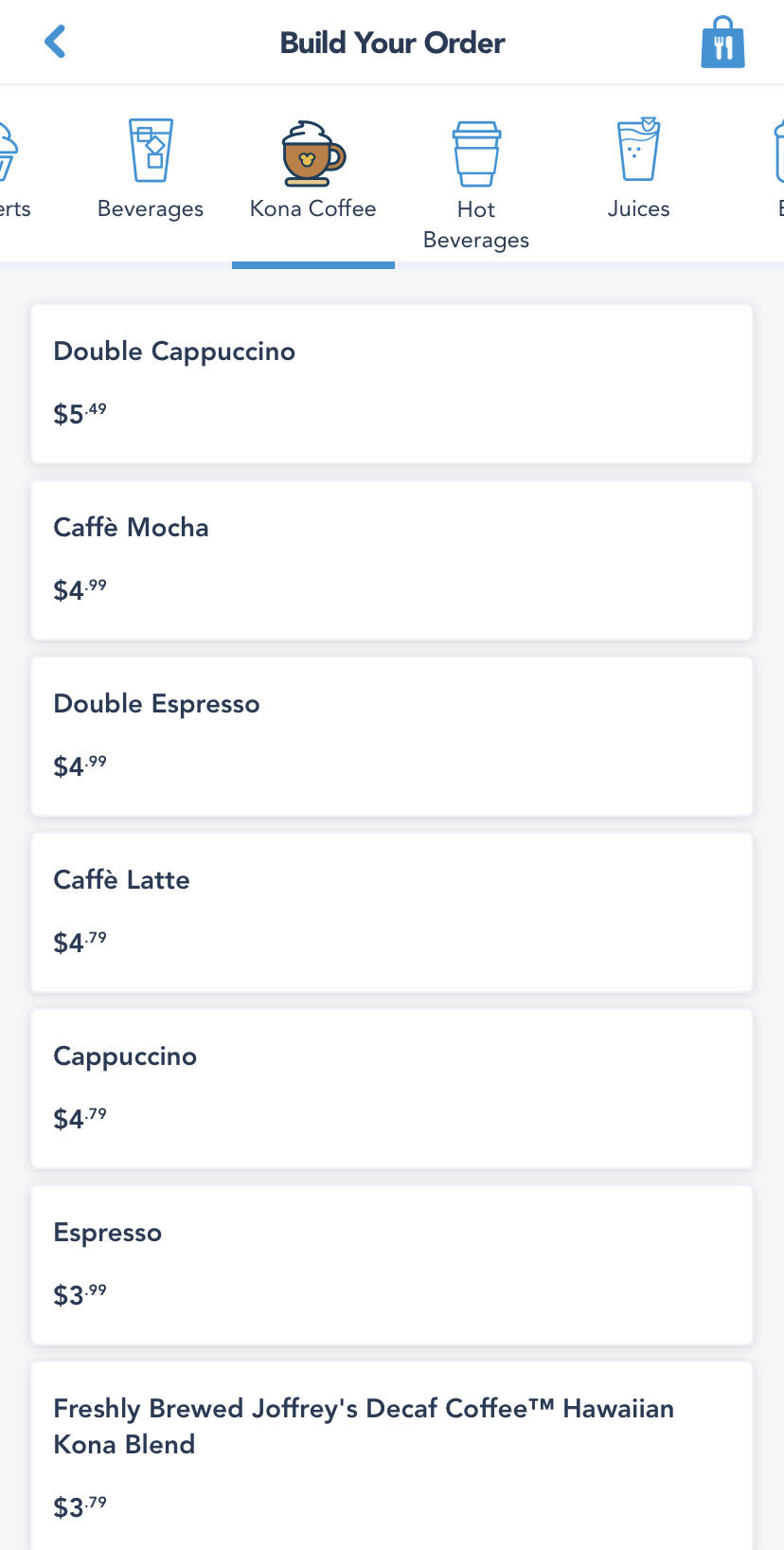Switch to the Beverages tab label
The width and height of the screenshot is (784, 1550).
[151, 208]
